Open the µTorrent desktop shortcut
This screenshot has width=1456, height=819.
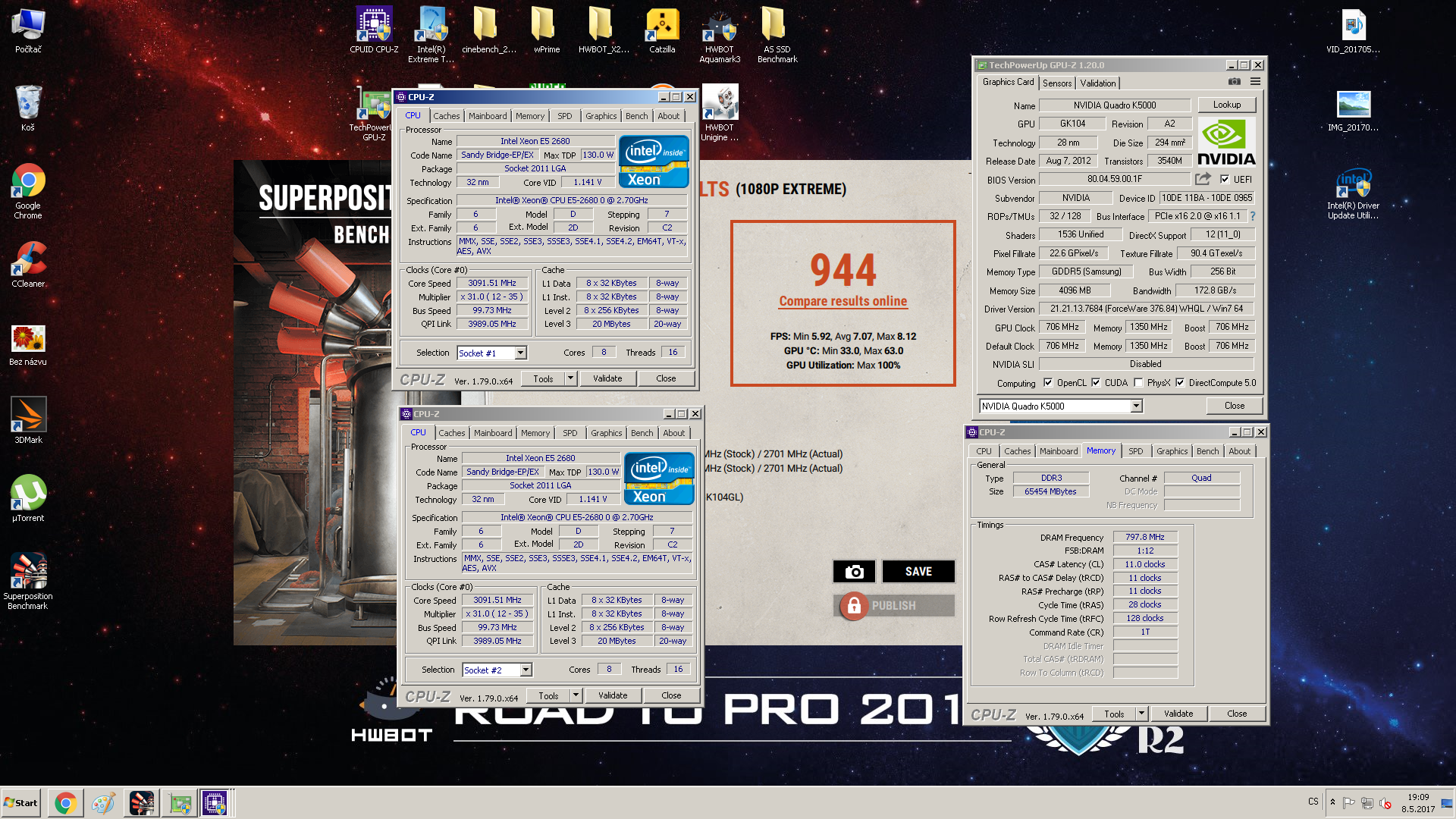[28, 498]
